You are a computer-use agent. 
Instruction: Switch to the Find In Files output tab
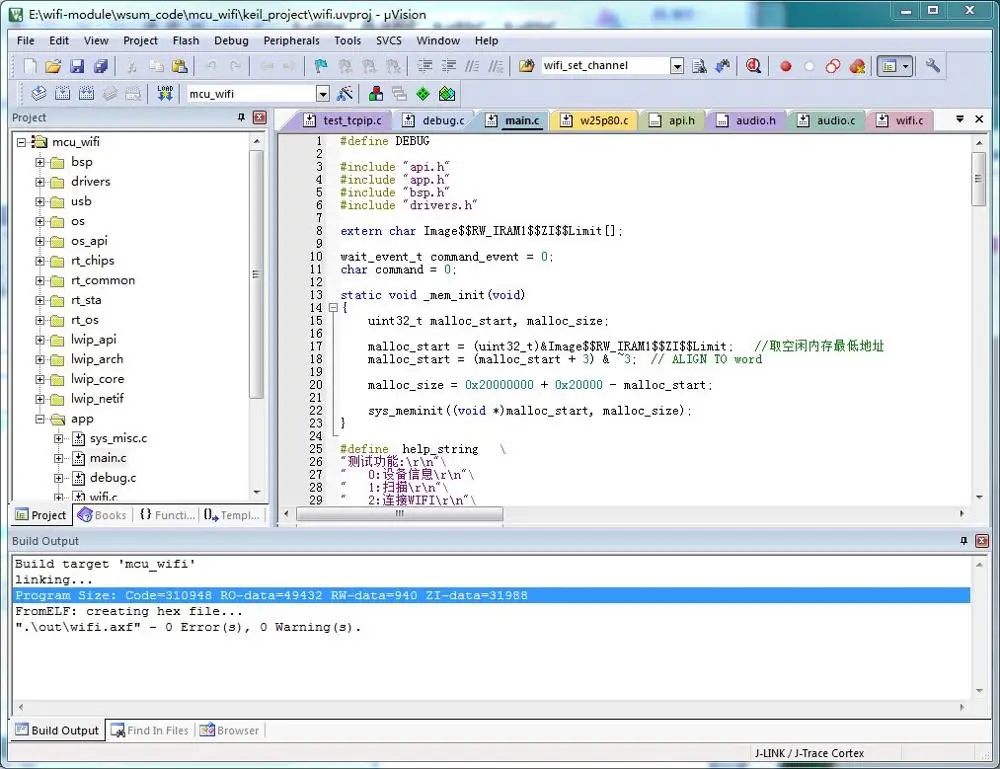click(x=151, y=730)
